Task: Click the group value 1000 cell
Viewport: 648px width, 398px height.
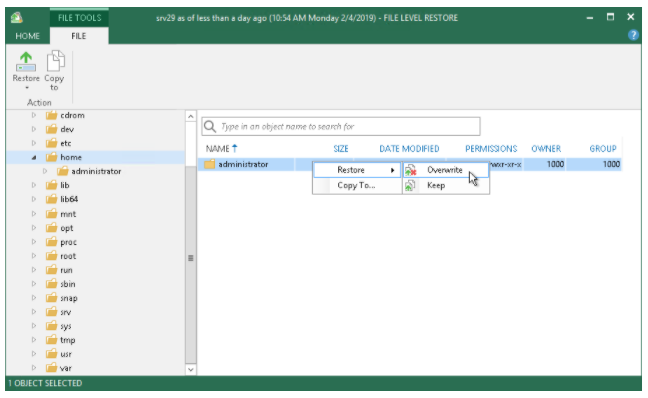Action: pyautogui.click(x=611, y=164)
